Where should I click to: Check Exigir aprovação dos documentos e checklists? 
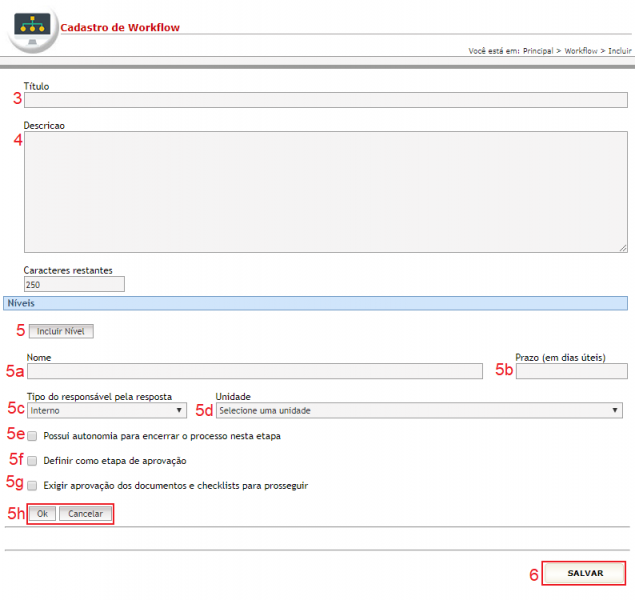click(x=32, y=485)
